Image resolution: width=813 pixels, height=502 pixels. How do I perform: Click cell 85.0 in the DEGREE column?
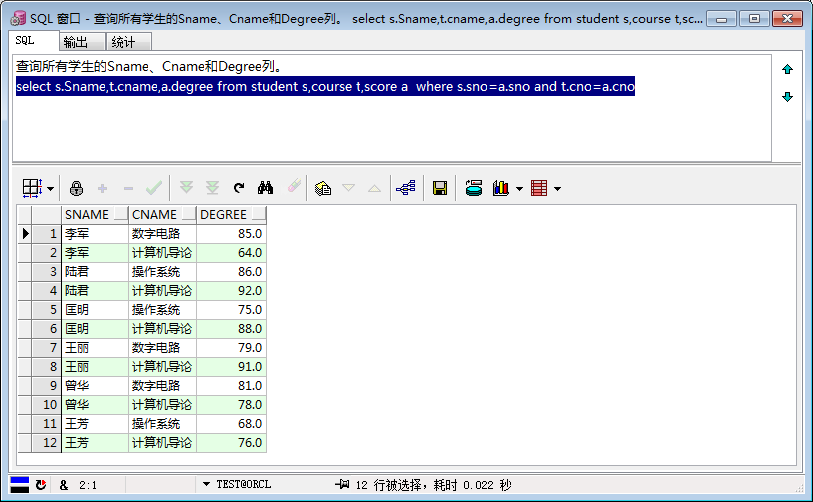(x=232, y=234)
